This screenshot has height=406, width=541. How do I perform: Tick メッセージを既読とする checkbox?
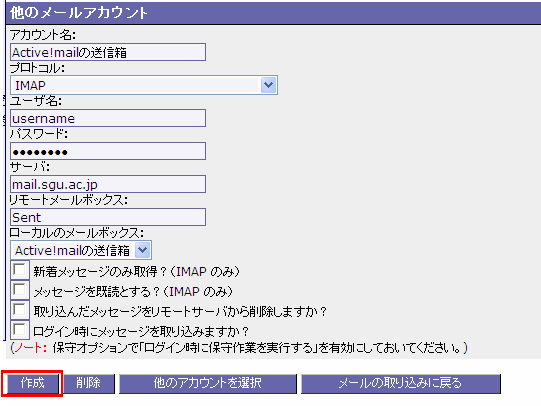[20, 290]
